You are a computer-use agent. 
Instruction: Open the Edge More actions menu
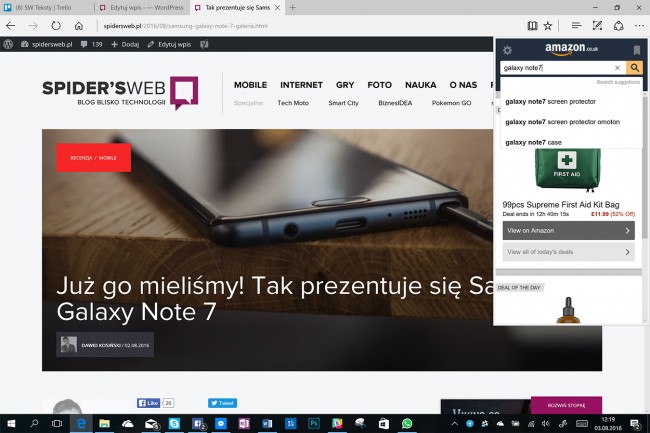pyautogui.click(x=639, y=26)
